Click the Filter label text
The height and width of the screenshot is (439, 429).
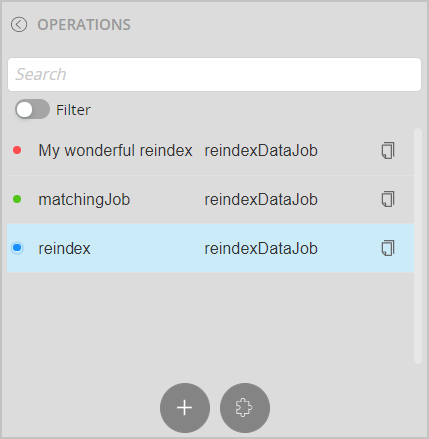(73, 110)
